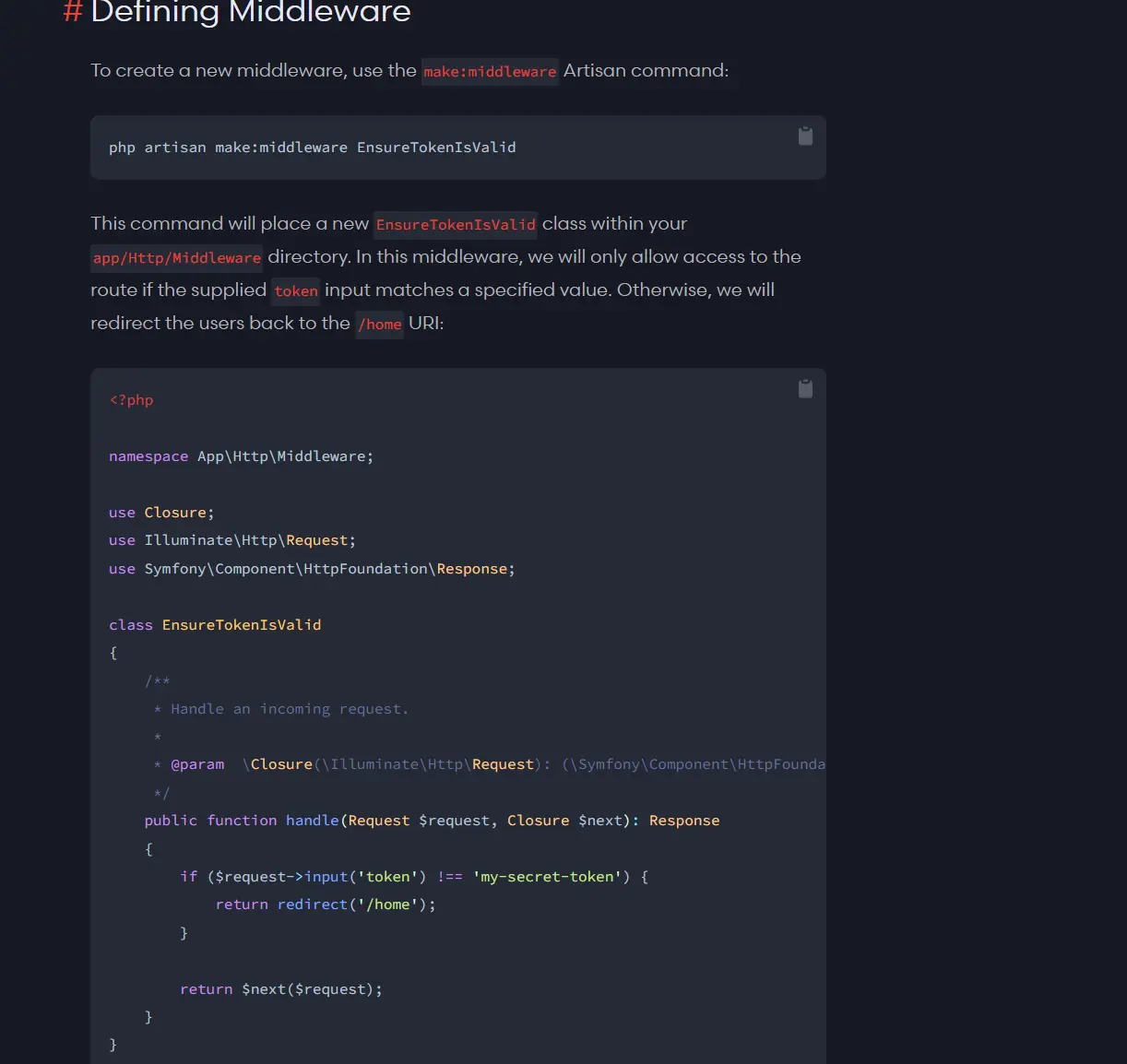
Task: Click the Handle an incoming request comment
Action: (x=281, y=709)
